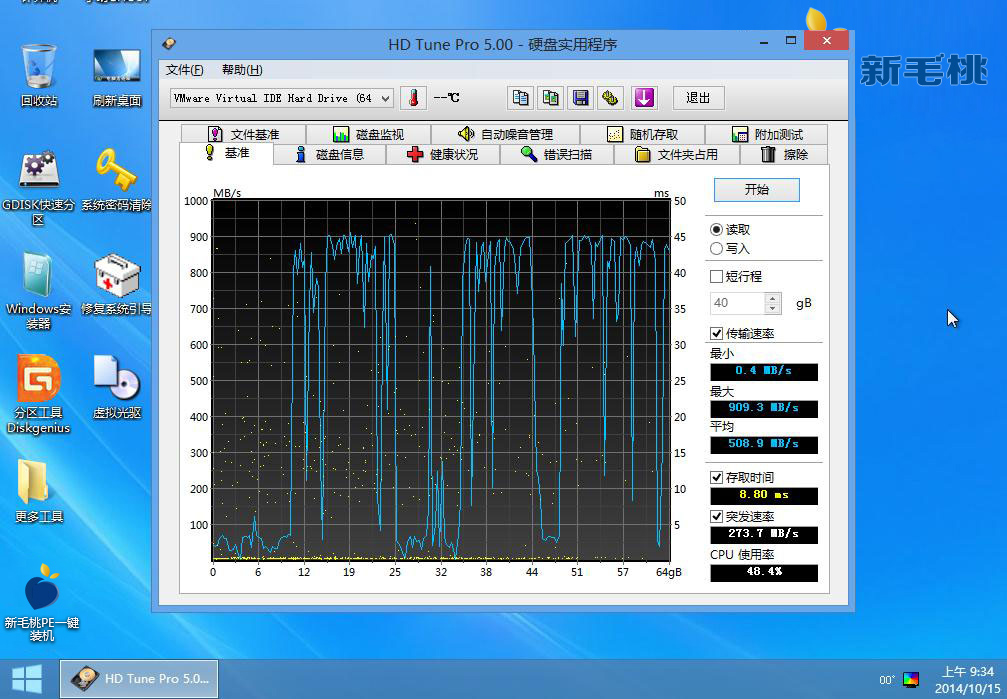Open the 文件(F) menu
The image size is (1007, 699).
tap(184, 70)
